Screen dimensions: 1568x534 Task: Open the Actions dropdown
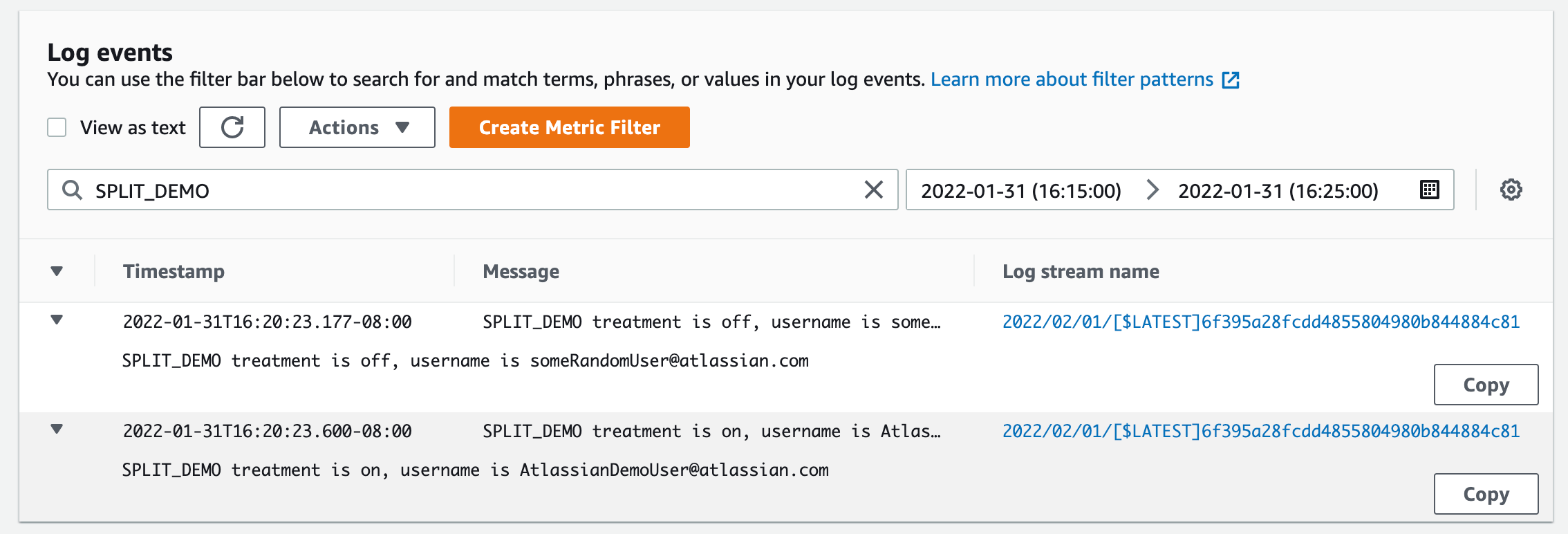pyautogui.click(x=357, y=127)
